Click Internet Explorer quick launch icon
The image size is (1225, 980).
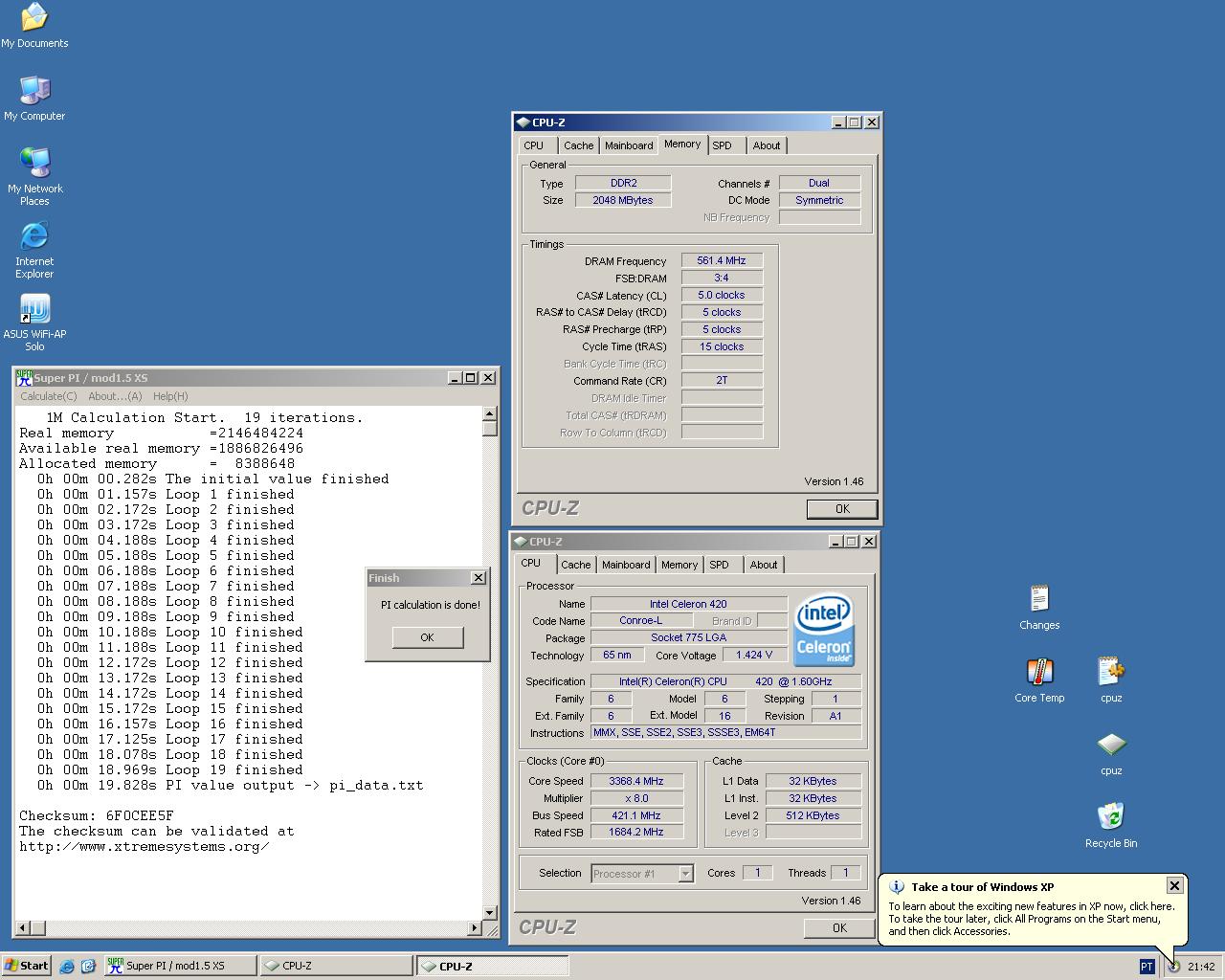(x=67, y=966)
